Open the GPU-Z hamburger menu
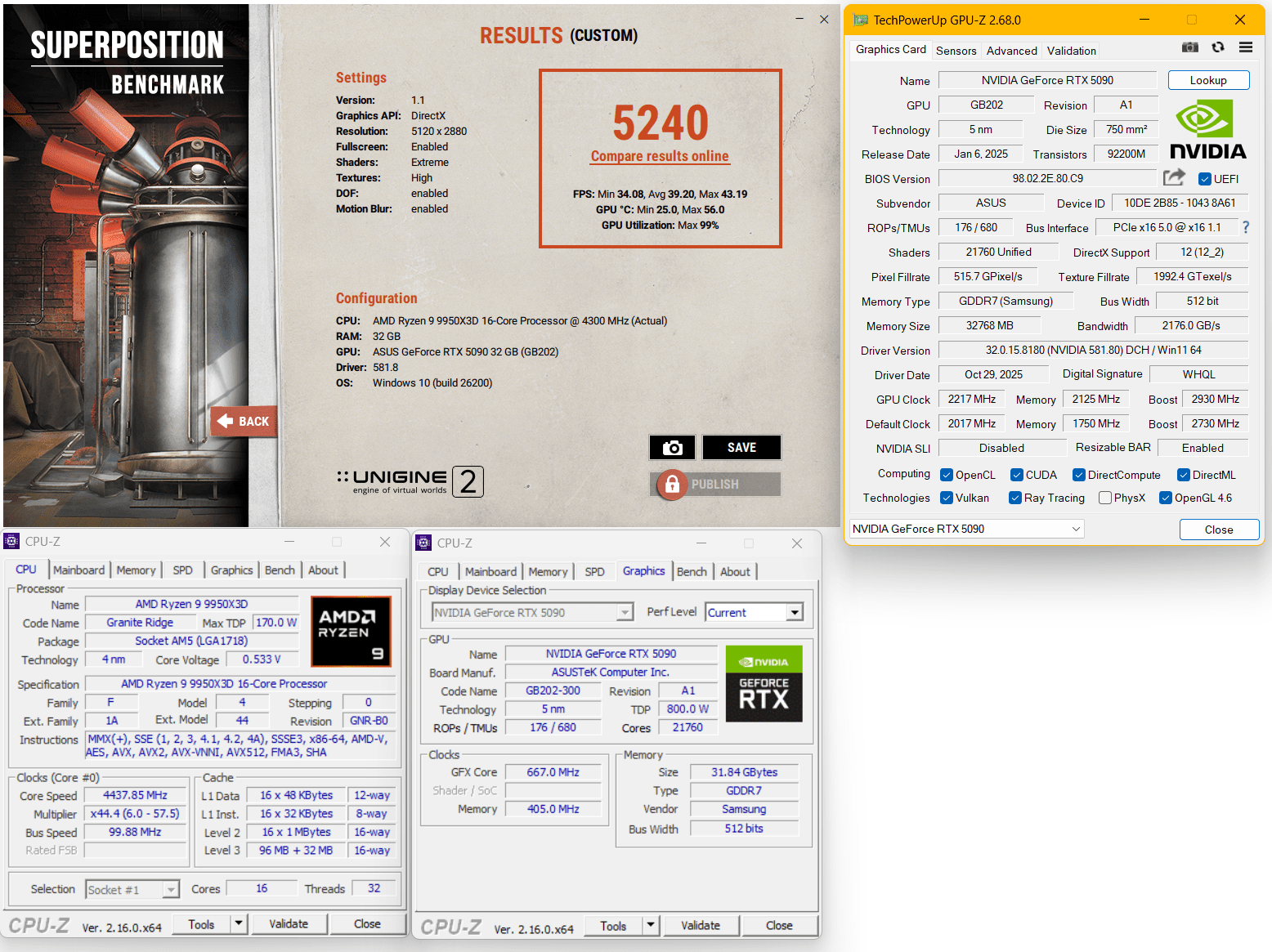The image size is (1272, 952). [1246, 48]
